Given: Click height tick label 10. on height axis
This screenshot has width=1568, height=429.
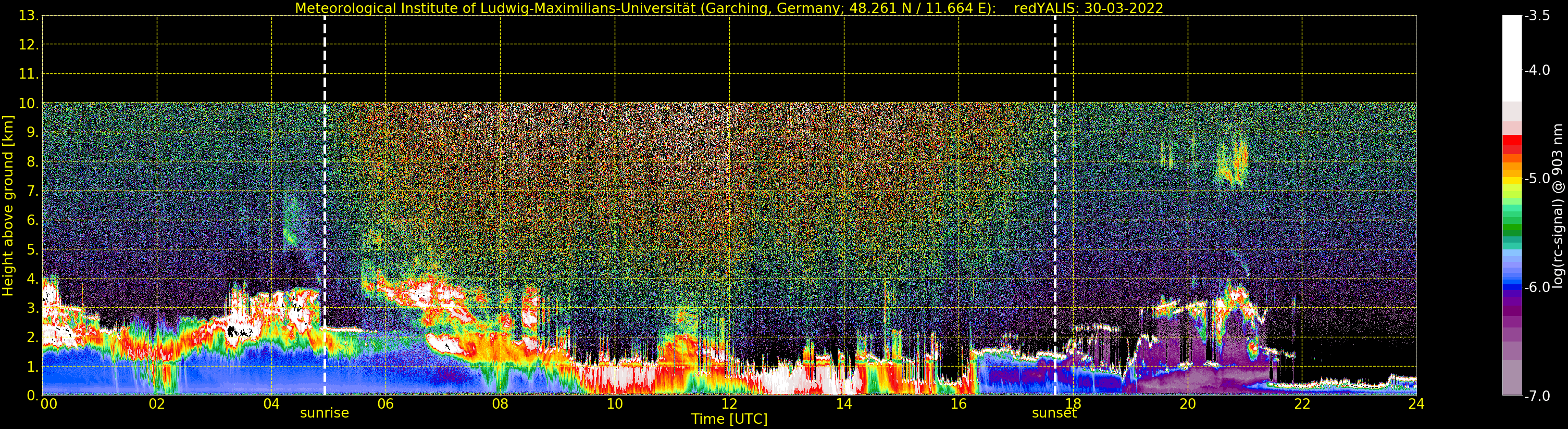Looking at the screenshot, I should [x=29, y=104].
